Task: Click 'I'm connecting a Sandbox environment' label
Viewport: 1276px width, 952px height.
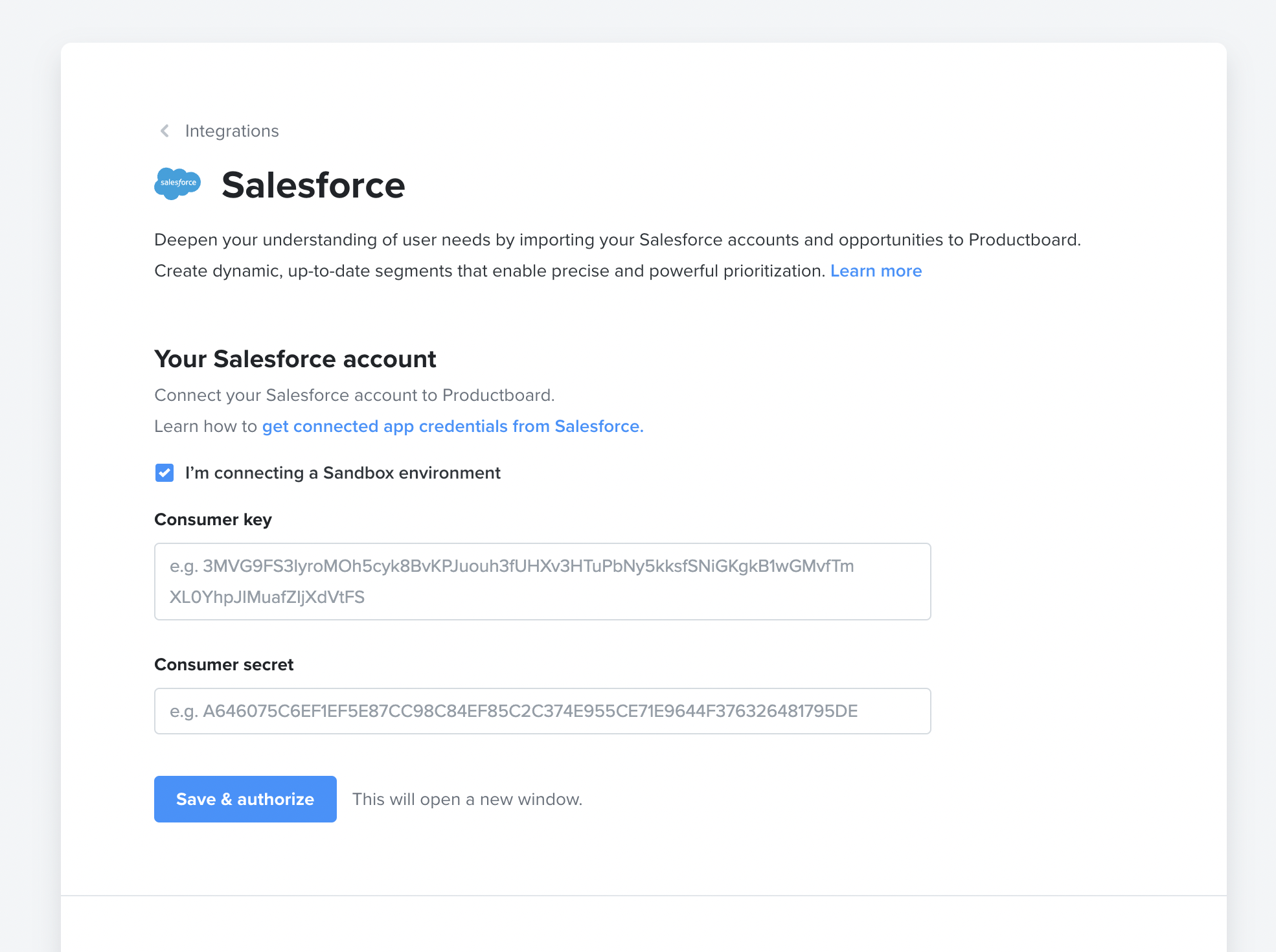Action: [343, 473]
